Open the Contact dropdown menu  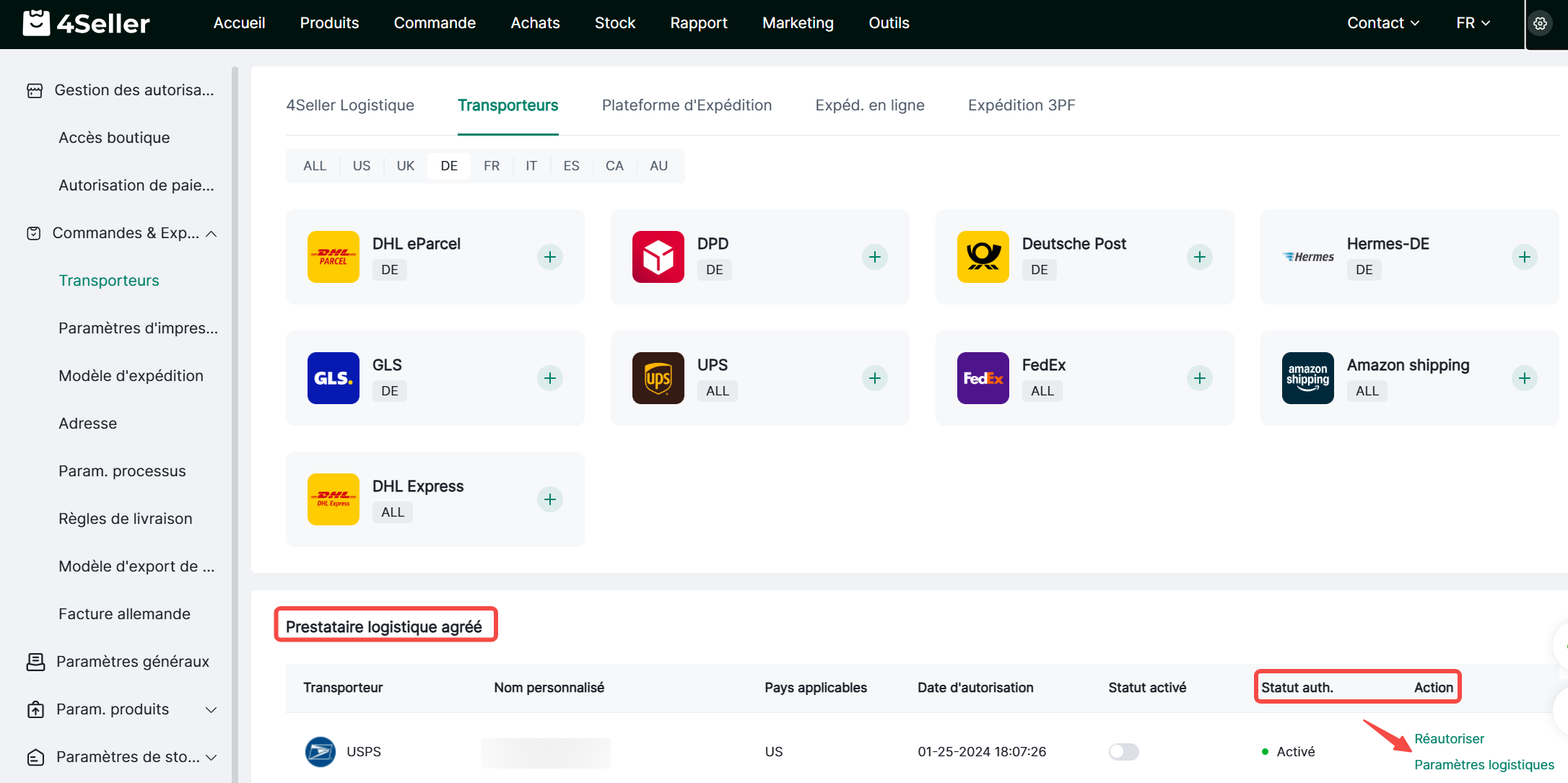pos(1382,23)
